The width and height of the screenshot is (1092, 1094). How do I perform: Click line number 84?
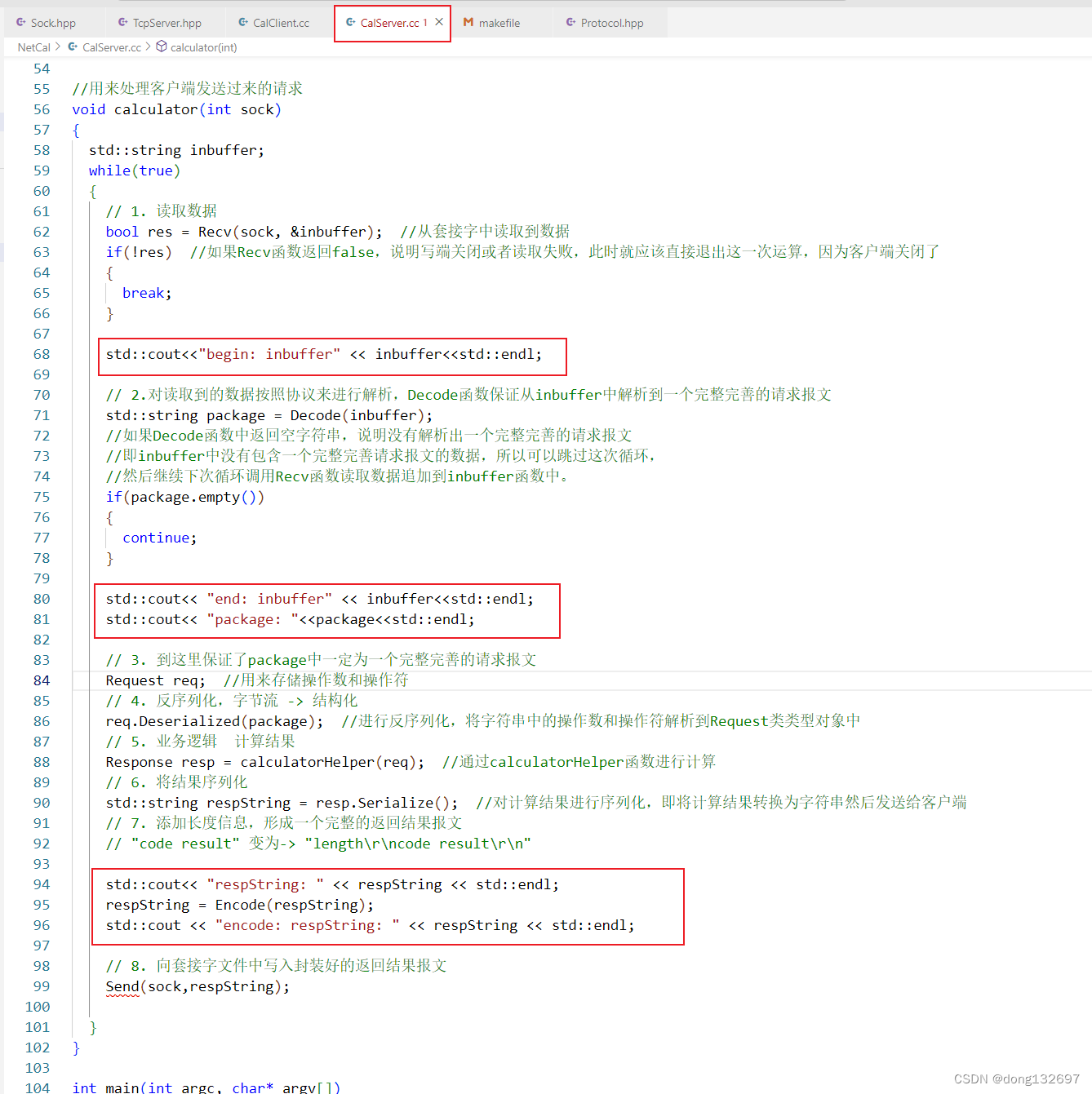coord(42,680)
